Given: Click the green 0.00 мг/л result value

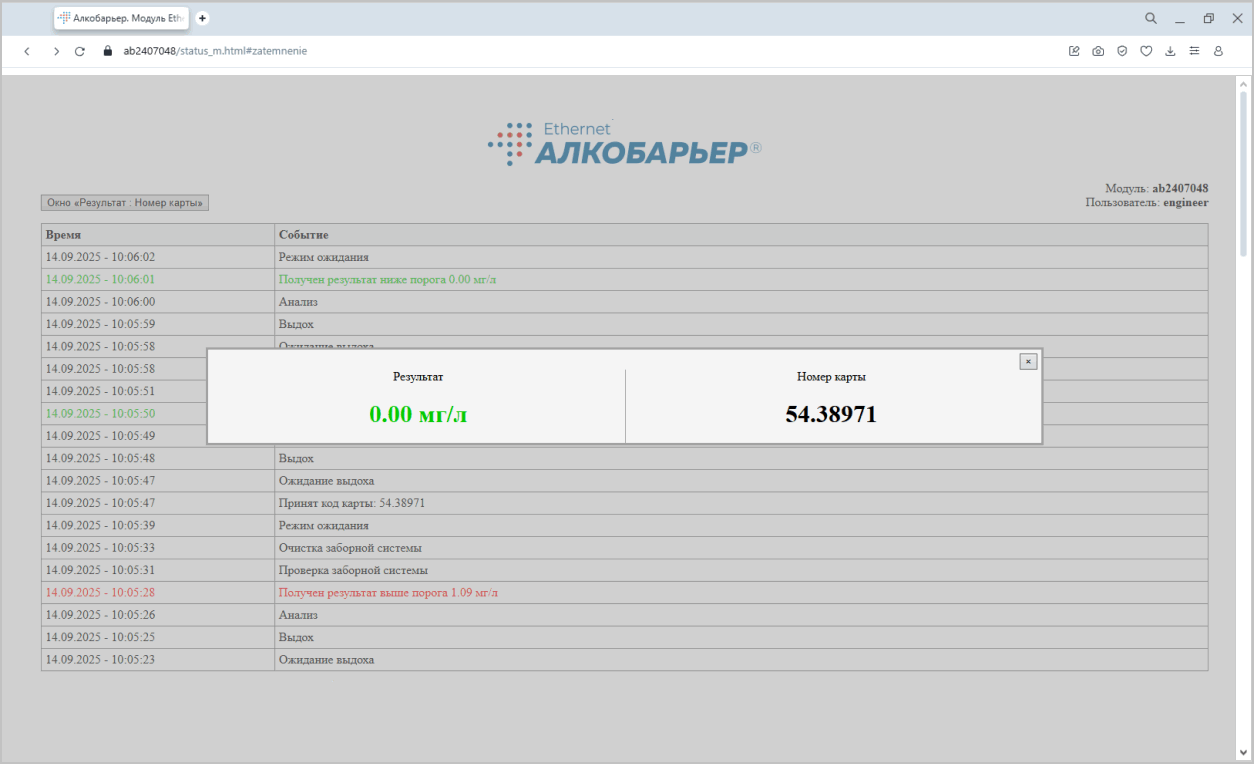Looking at the screenshot, I should (x=418, y=414).
